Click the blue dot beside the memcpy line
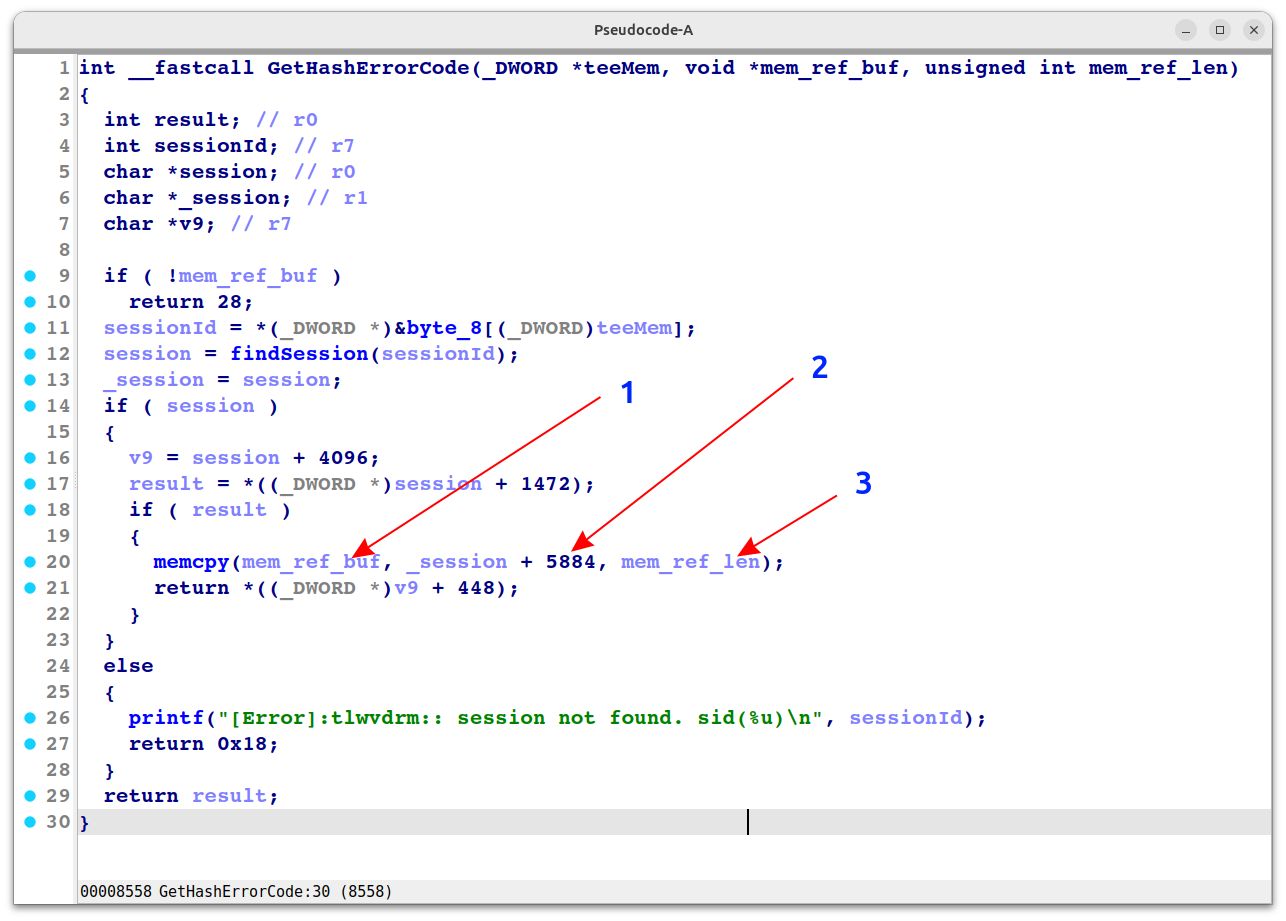This screenshot has height=921, width=1286. tap(31, 561)
